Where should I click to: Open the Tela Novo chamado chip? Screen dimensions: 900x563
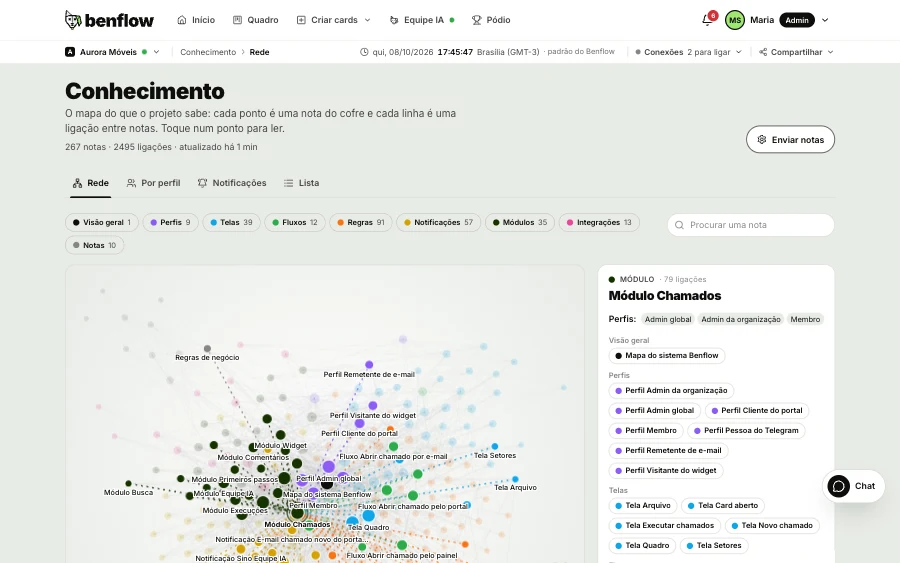pyautogui.click(x=773, y=526)
